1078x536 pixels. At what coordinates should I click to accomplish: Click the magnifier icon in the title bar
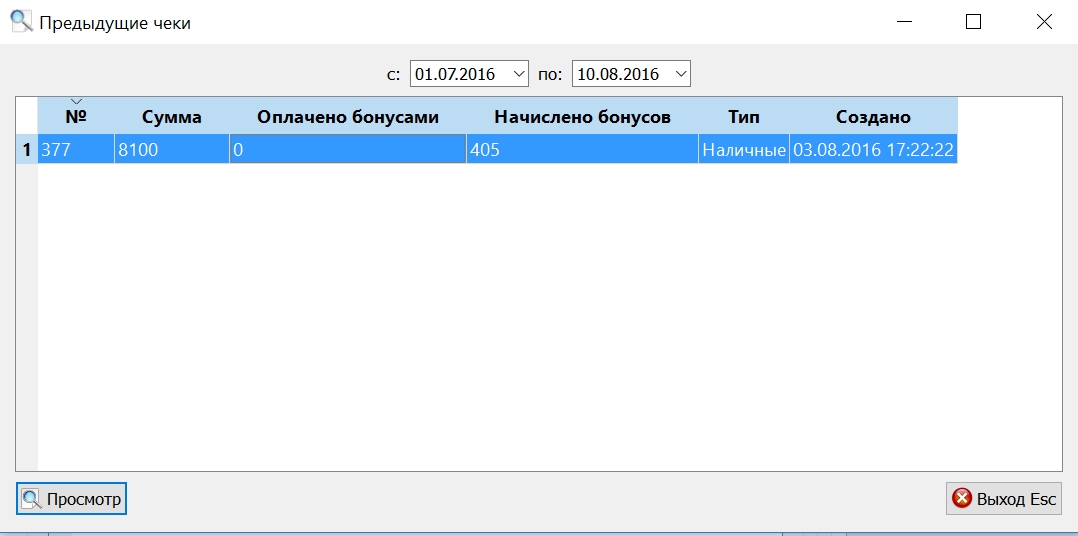[x=21, y=21]
